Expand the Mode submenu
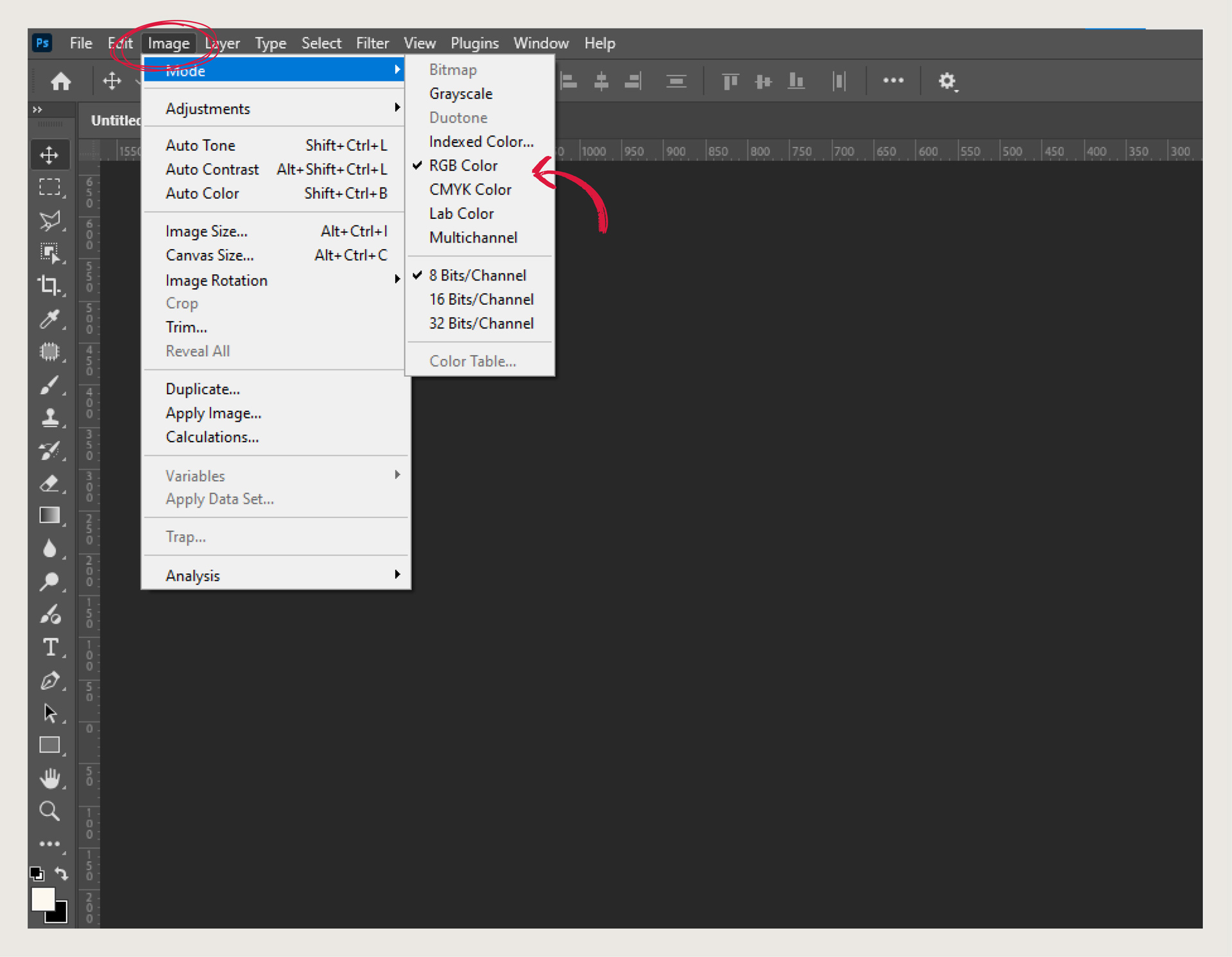This screenshot has width=1232, height=957. (274, 69)
